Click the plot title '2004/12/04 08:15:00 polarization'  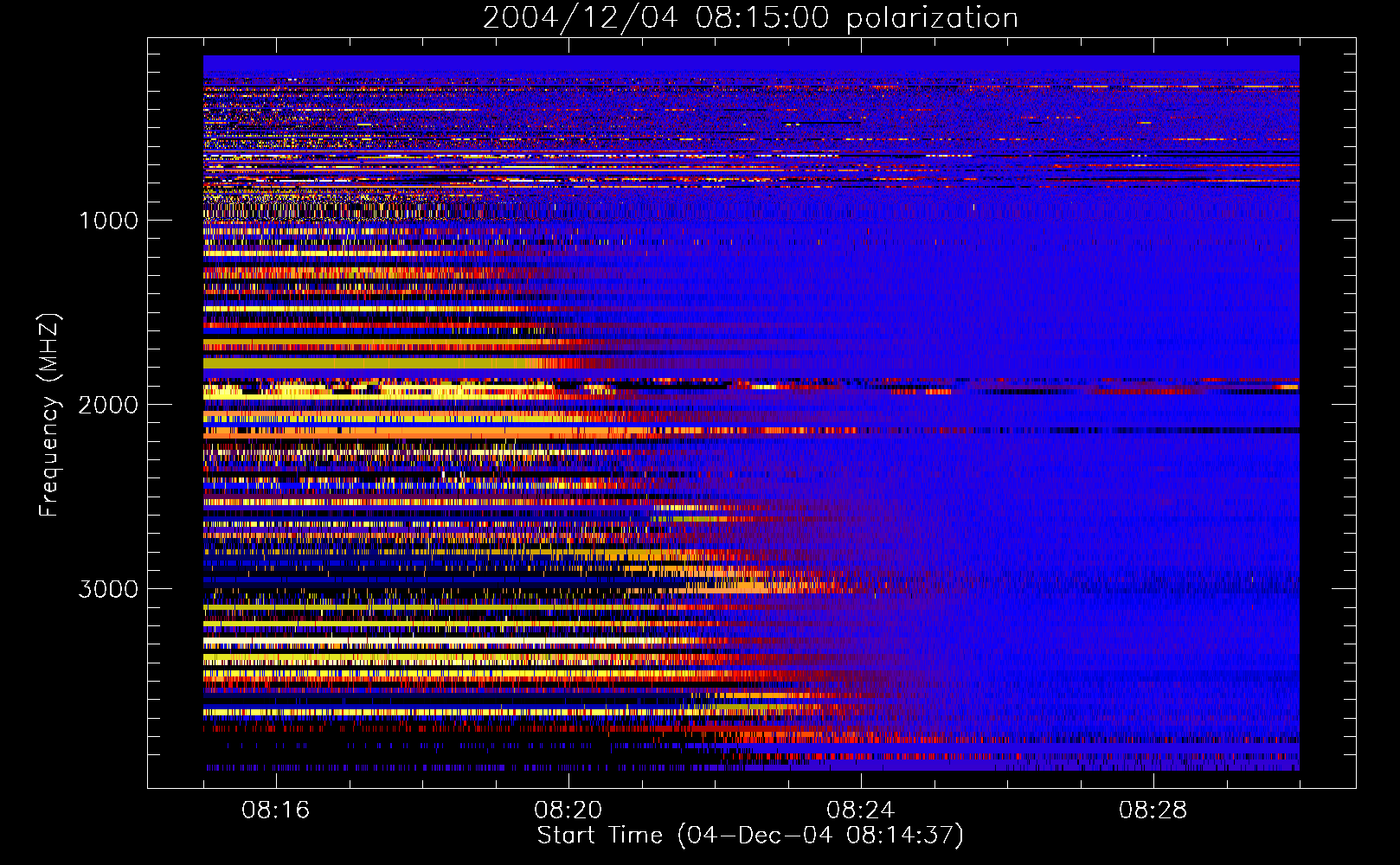(x=750, y=18)
